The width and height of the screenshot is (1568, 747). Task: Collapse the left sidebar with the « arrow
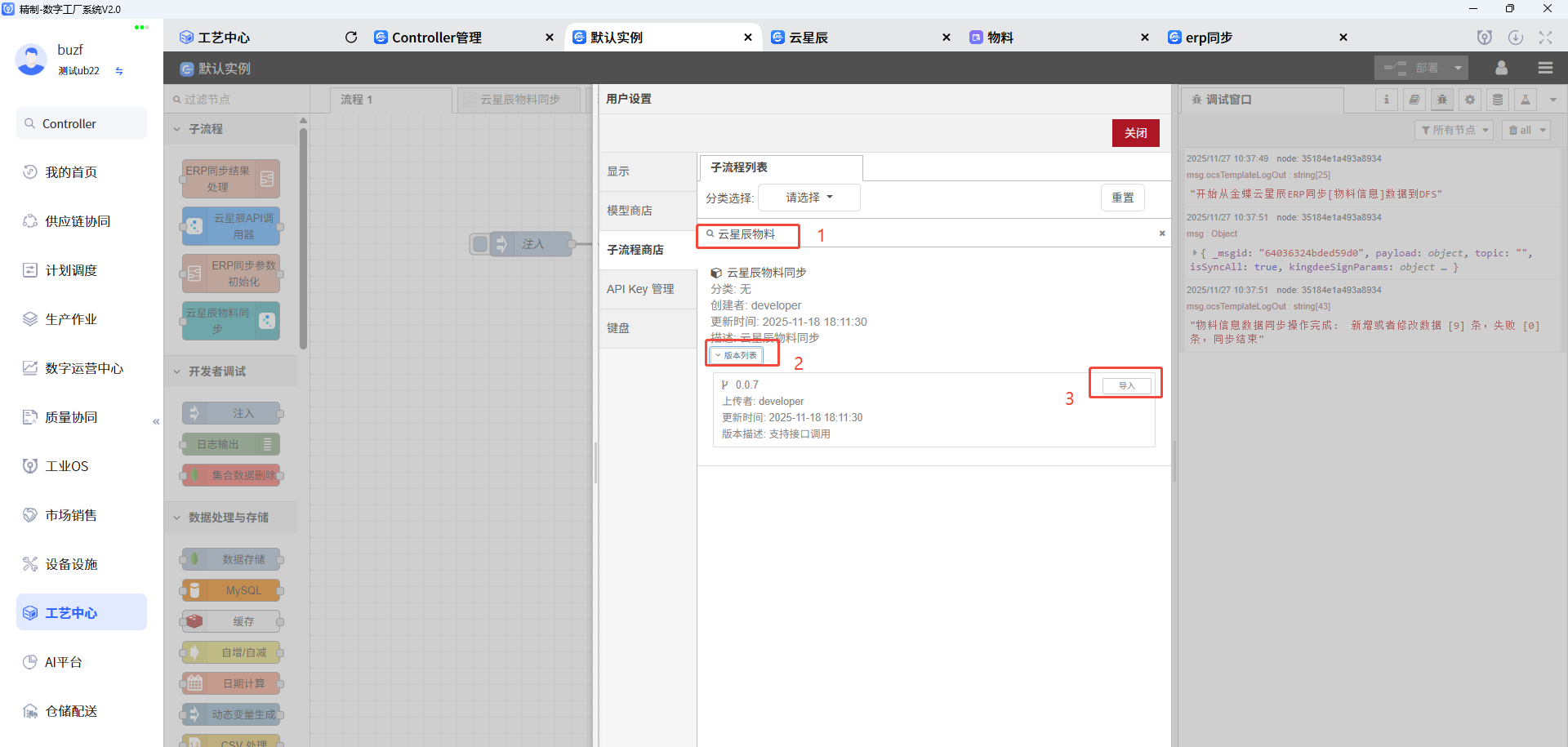(156, 421)
